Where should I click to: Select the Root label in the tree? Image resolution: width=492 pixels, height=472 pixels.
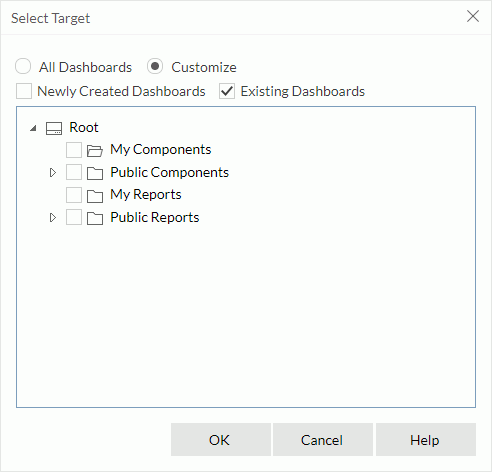tap(84, 127)
